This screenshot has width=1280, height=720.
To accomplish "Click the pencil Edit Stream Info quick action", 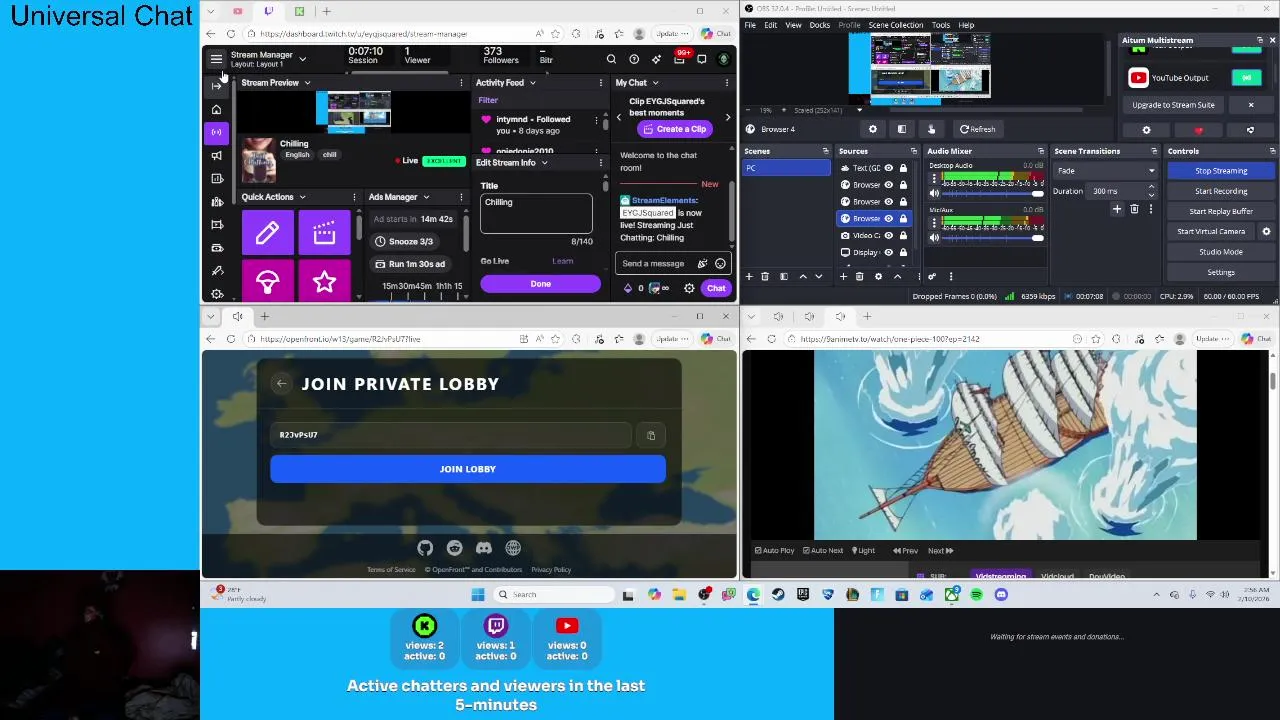I will coord(267,233).
